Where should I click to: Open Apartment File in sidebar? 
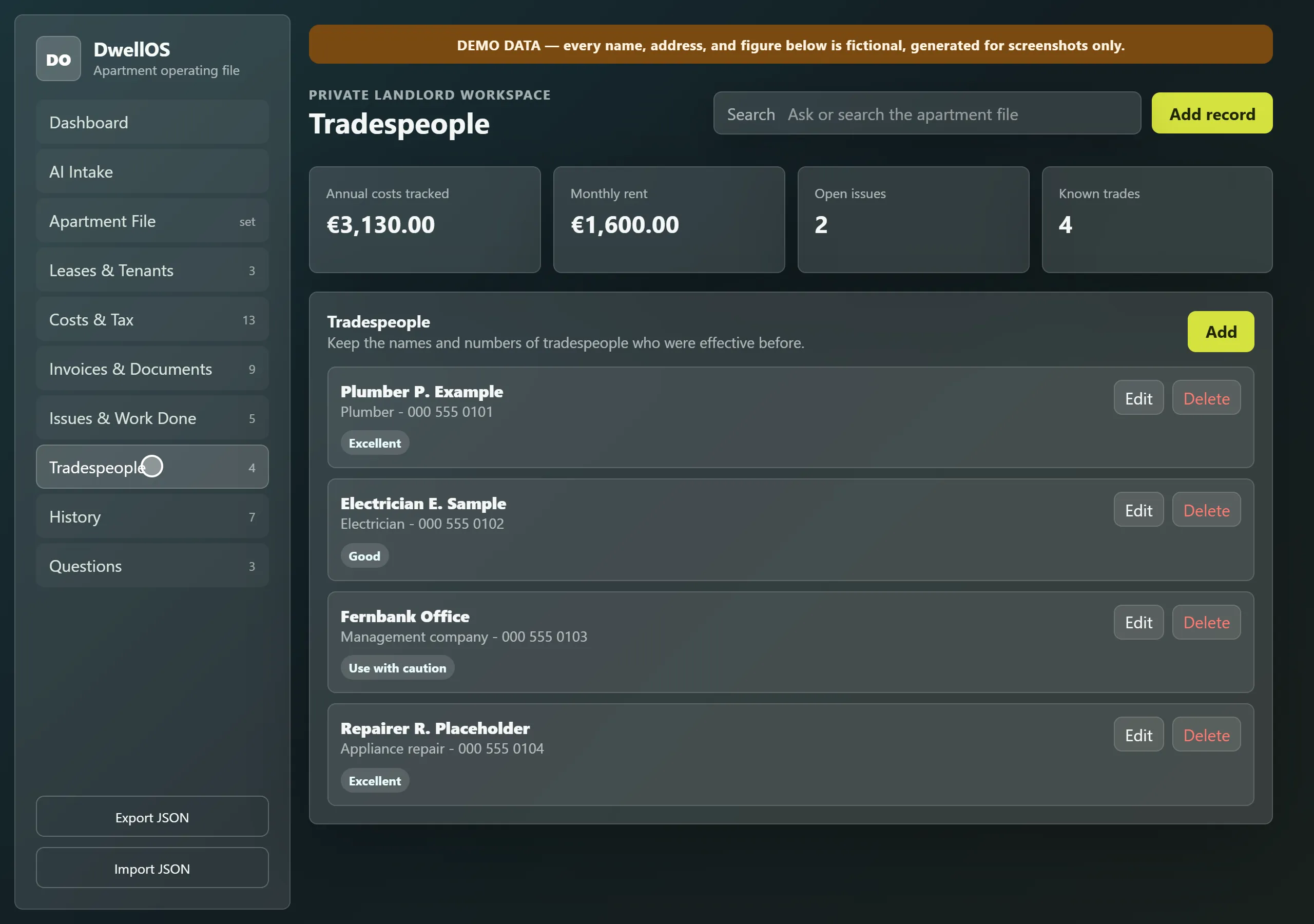152,221
